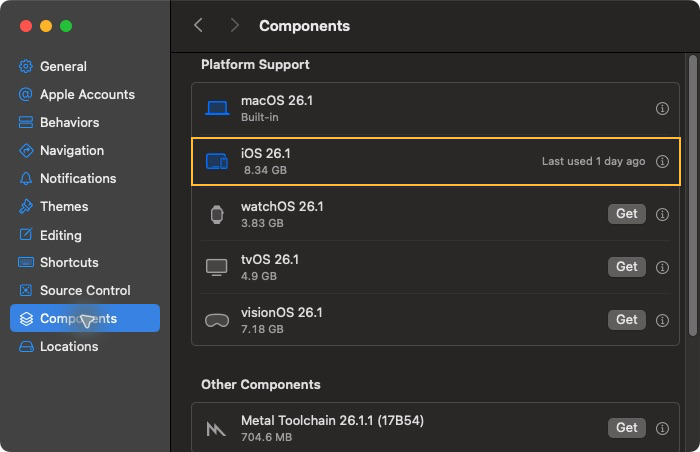Click the Apple Accounts @ icon

tap(26, 94)
